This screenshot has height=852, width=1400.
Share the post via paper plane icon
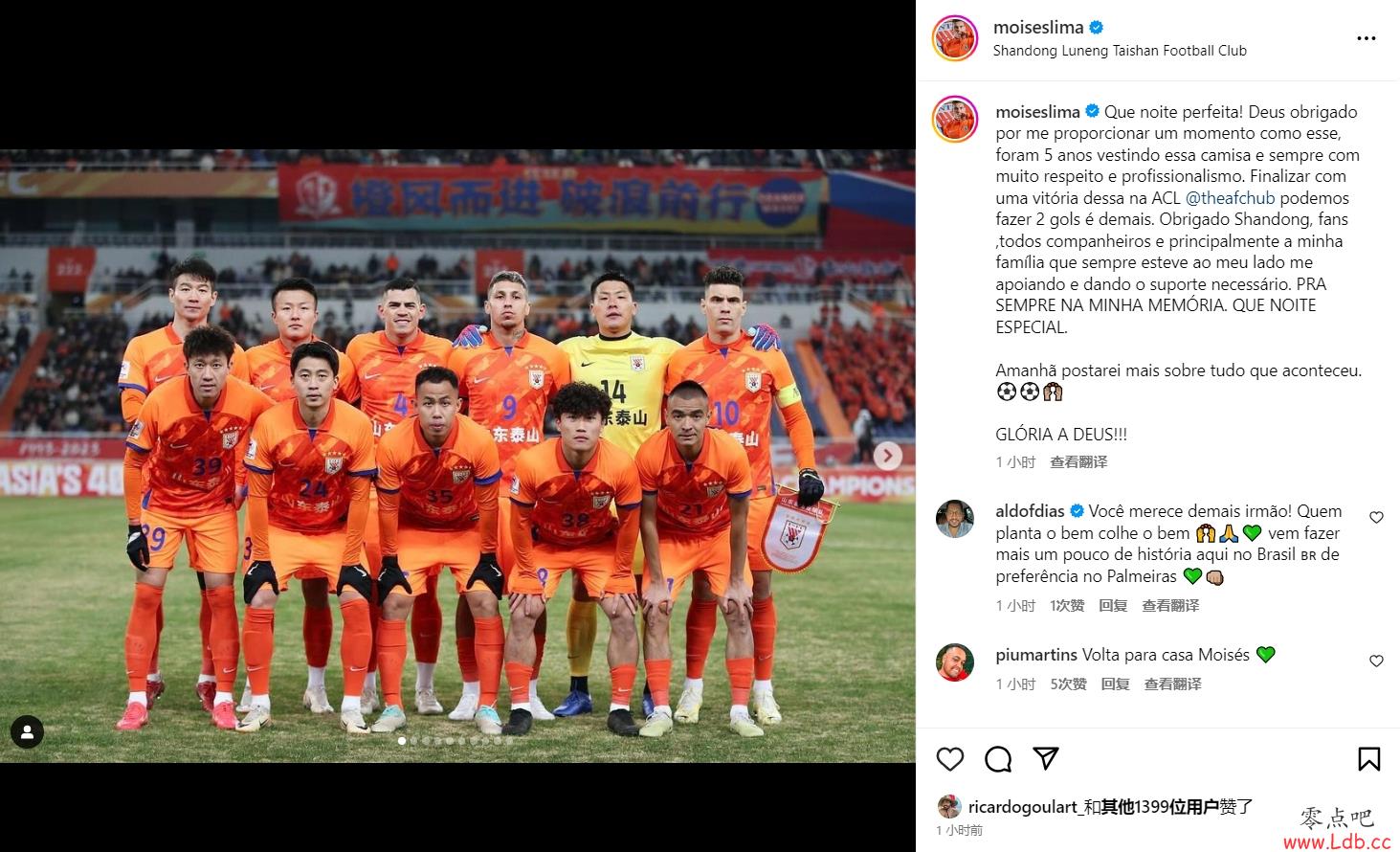(1046, 759)
